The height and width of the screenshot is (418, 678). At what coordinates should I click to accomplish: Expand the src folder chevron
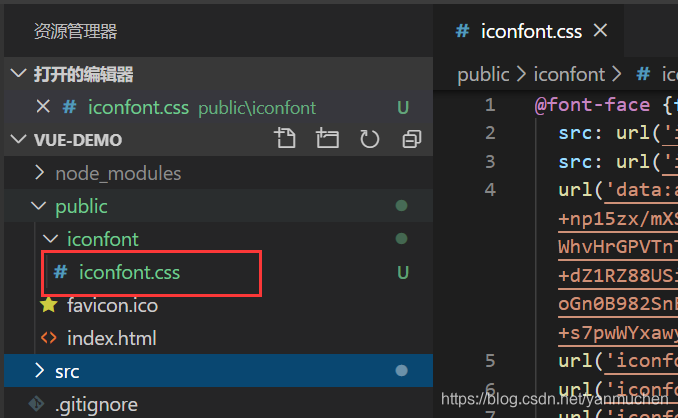pos(40,370)
